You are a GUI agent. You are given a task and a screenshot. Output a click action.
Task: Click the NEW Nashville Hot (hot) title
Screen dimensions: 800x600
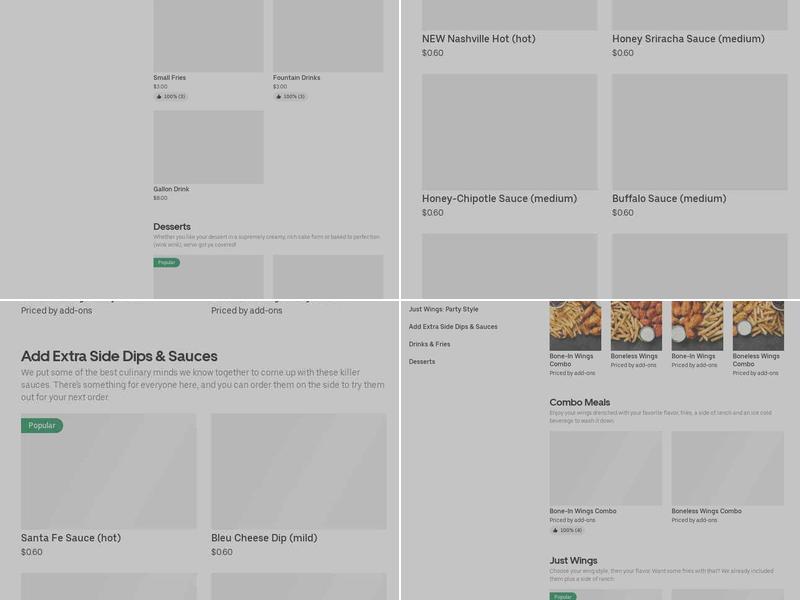(x=478, y=39)
